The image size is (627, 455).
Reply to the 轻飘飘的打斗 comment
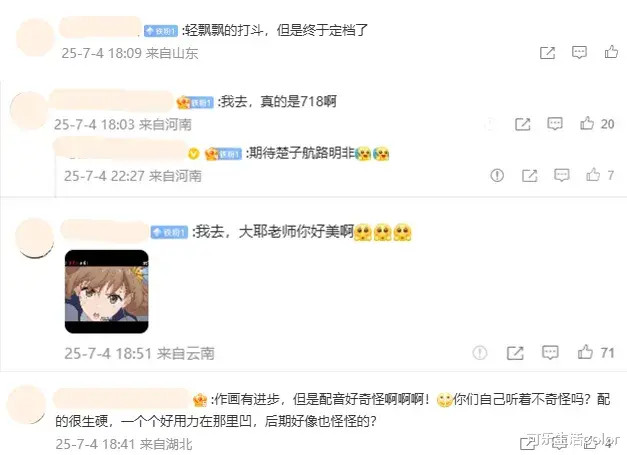579,52
